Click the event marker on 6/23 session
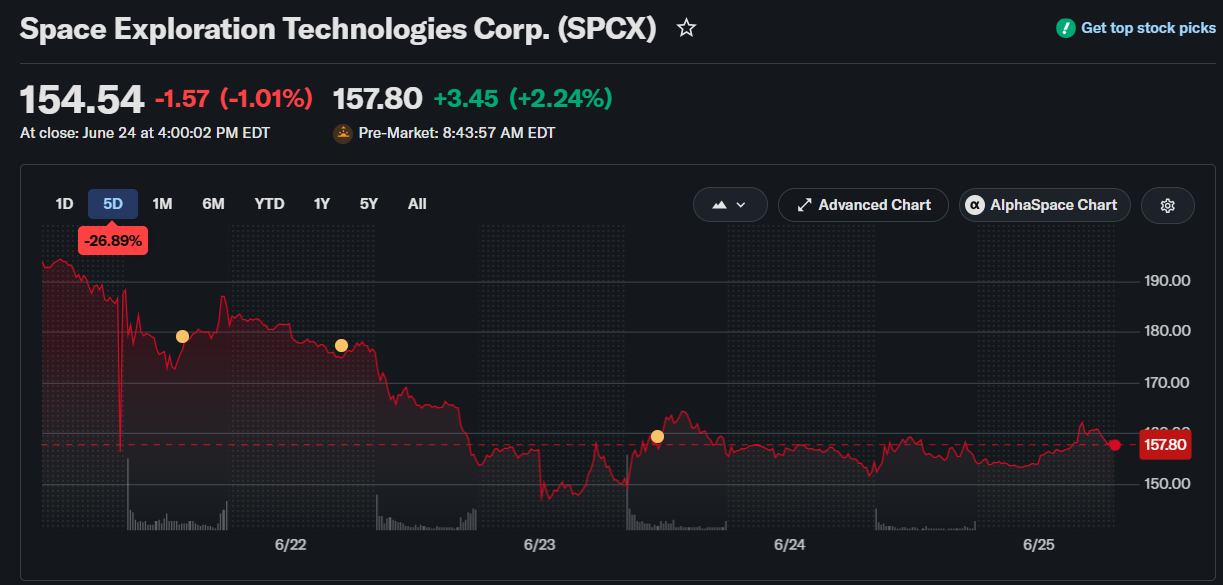 point(657,437)
